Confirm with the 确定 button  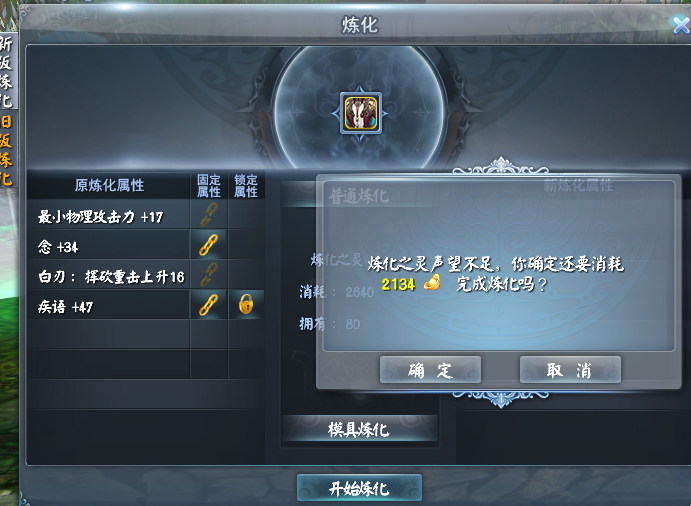[430, 370]
